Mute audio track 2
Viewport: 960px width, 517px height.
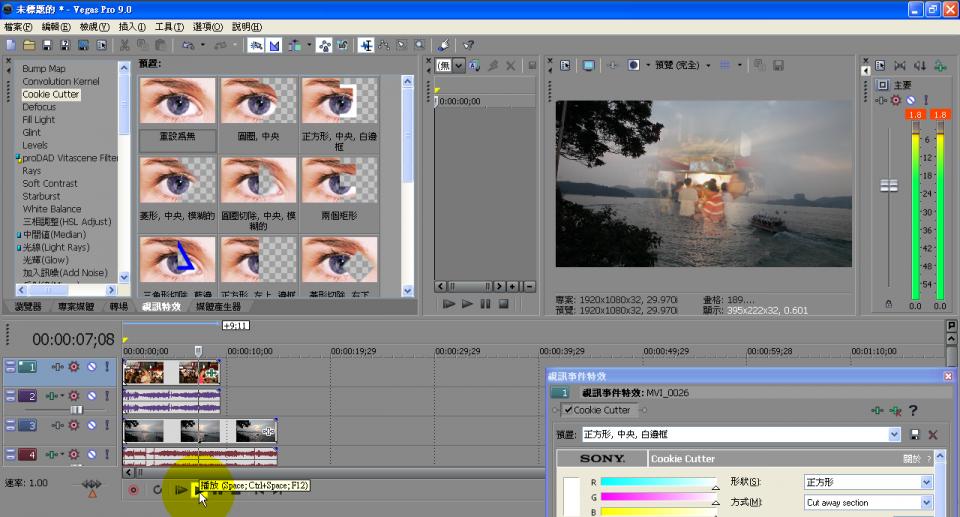(x=90, y=397)
